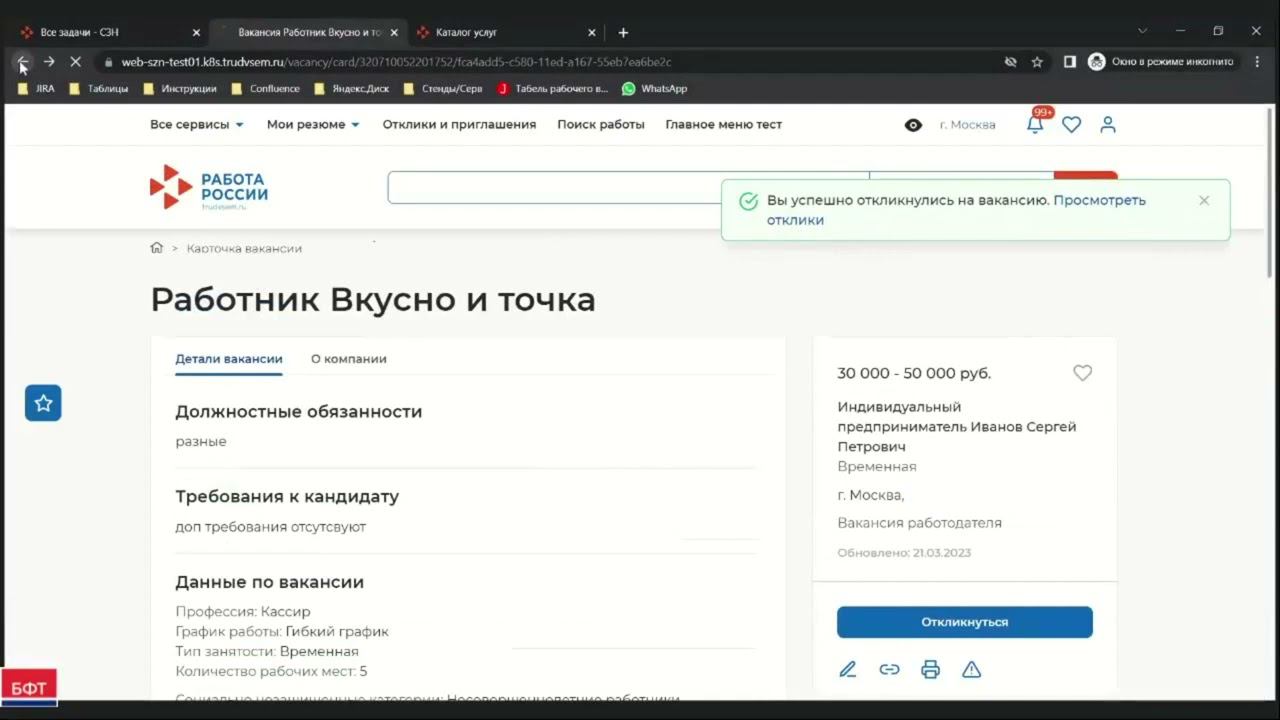Screen dimensions: 1280x720
Task: Click Профессия: Кассир line
Action: click(243, 612)
